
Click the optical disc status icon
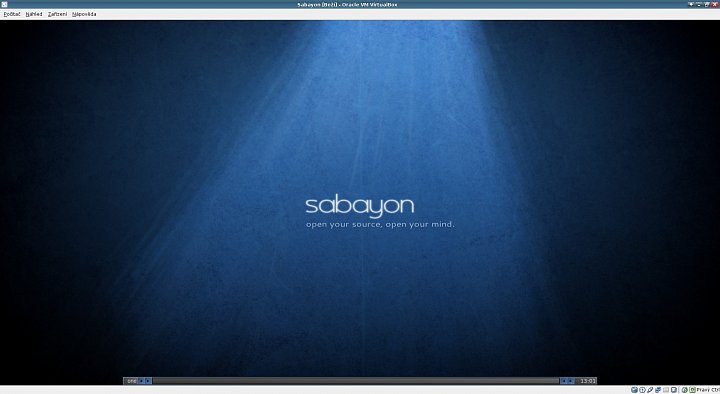pos(642,390)
